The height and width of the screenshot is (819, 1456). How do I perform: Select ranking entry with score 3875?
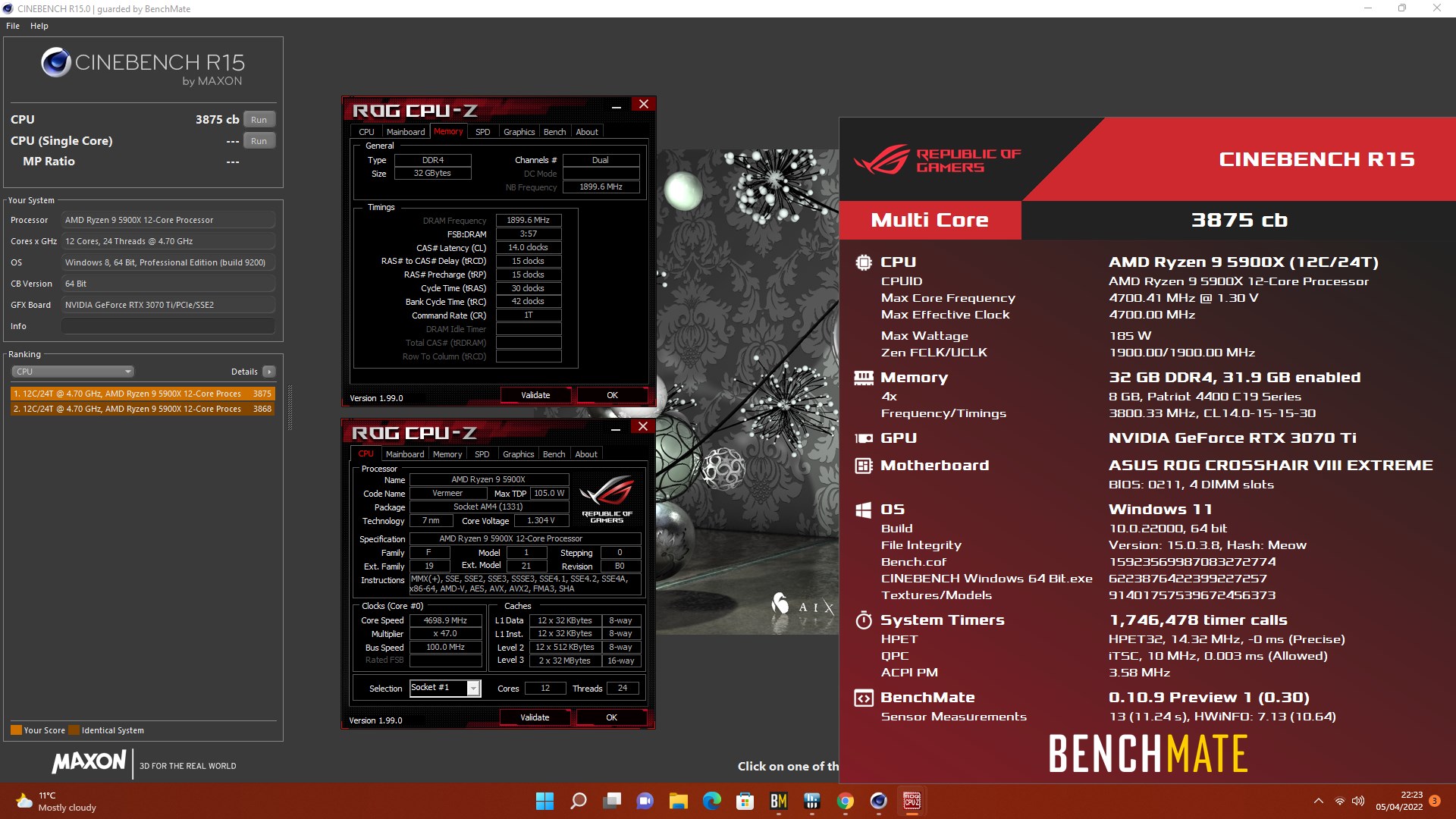pyautogui.click(x=143, y=394)
